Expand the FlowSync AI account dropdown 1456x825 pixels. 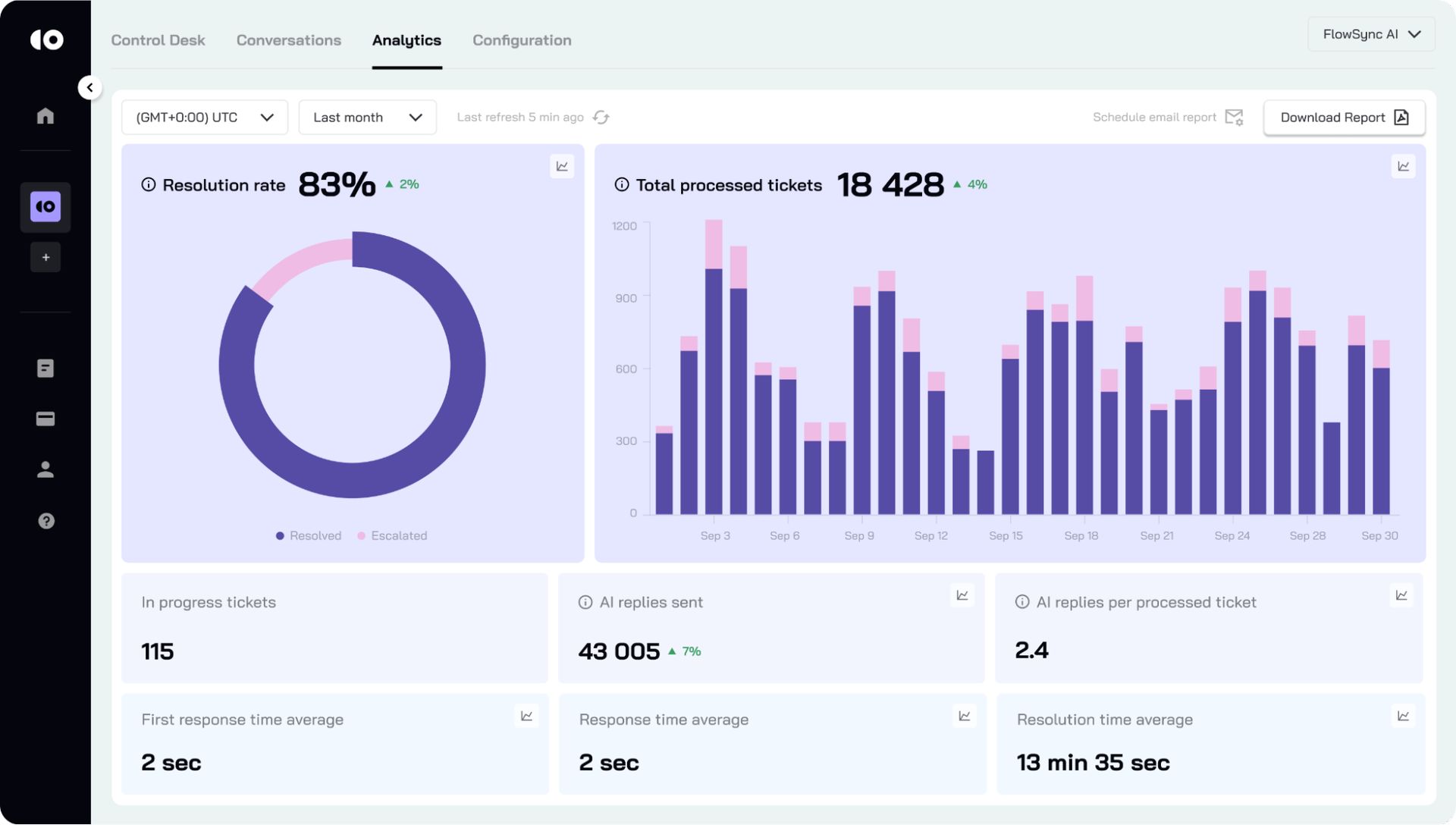click(1371, 34)
